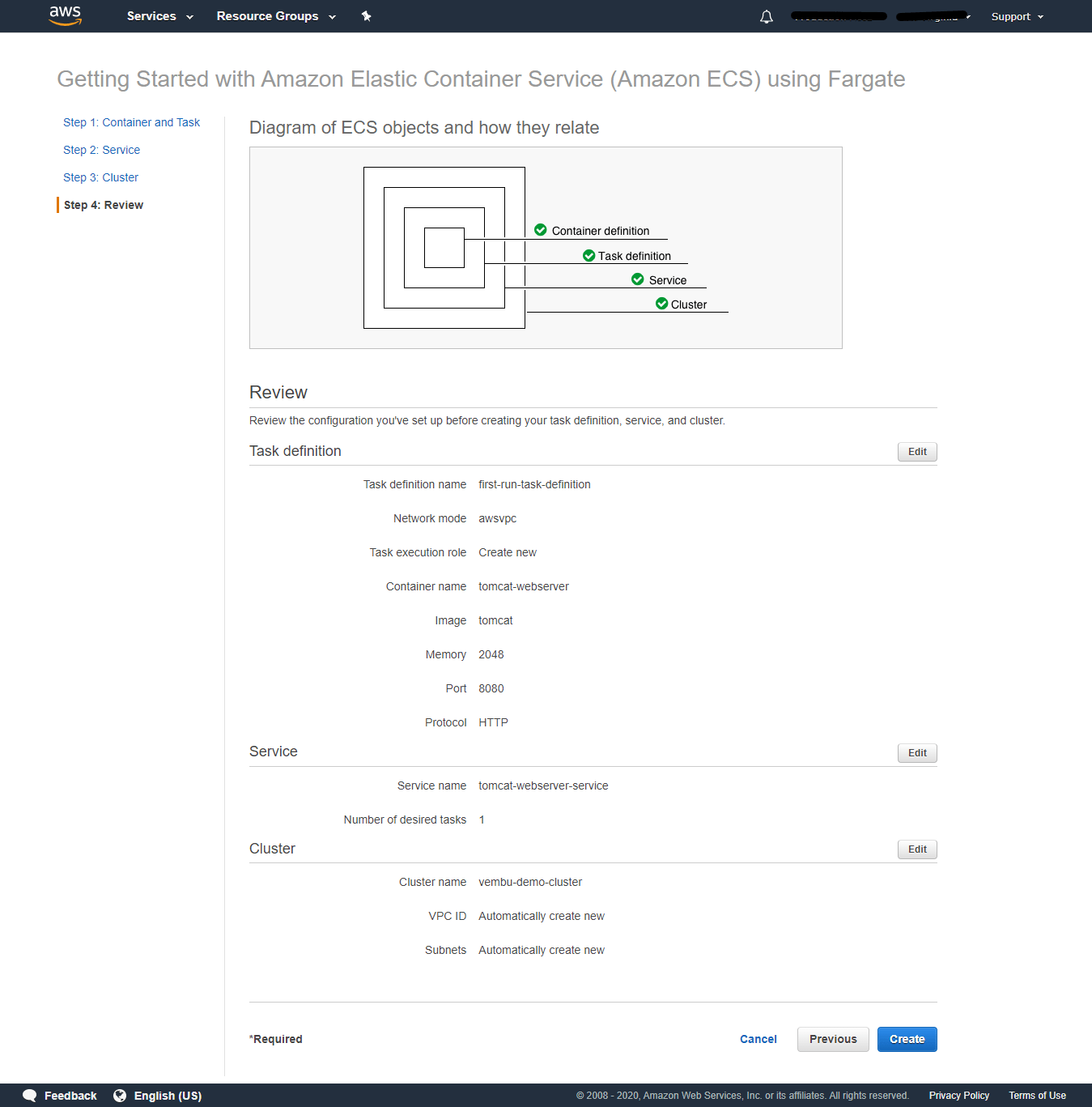1092x1107 pixels.
Task: Select the Port value 8080
Action: 491,688
